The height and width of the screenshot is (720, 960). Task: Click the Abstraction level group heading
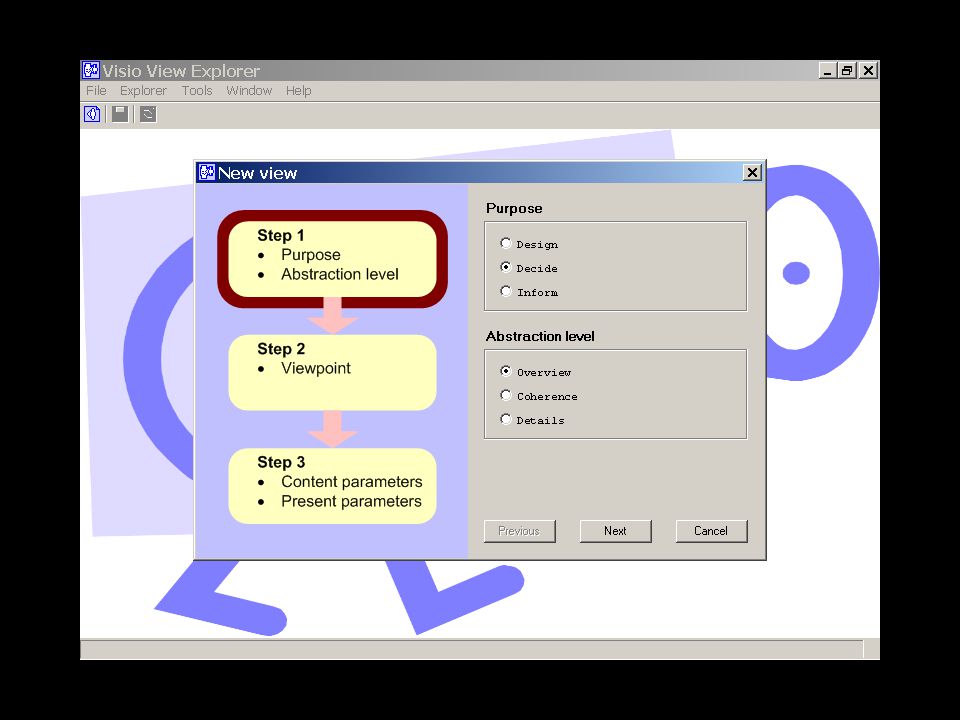(x=540, y=336)
